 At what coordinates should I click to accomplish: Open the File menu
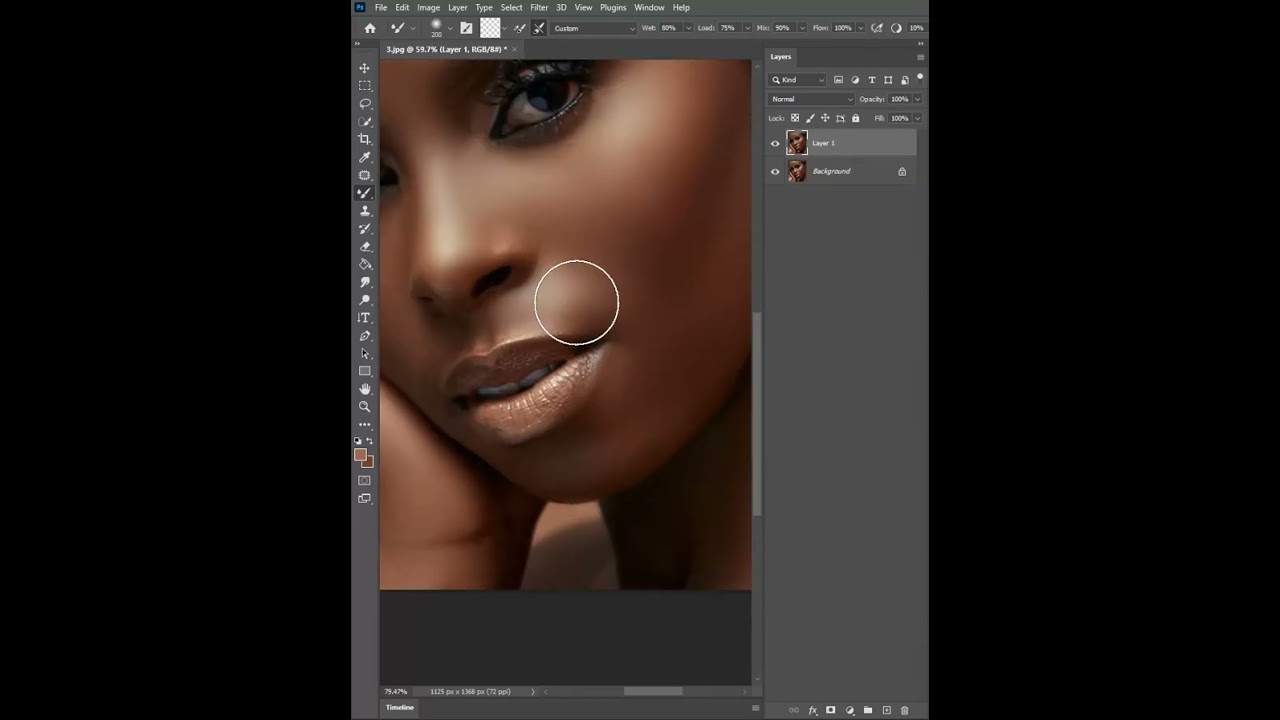(381, 7)
